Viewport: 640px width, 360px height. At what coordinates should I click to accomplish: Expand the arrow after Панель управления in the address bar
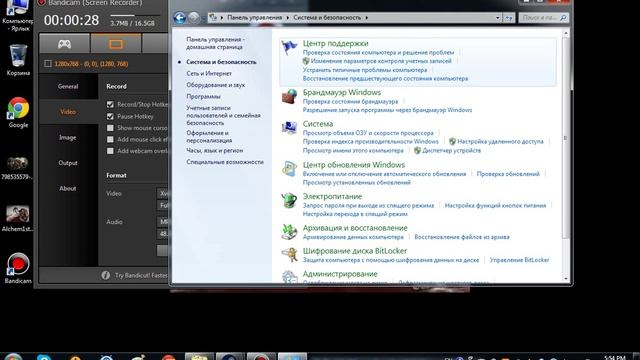[x=287, y=18]
